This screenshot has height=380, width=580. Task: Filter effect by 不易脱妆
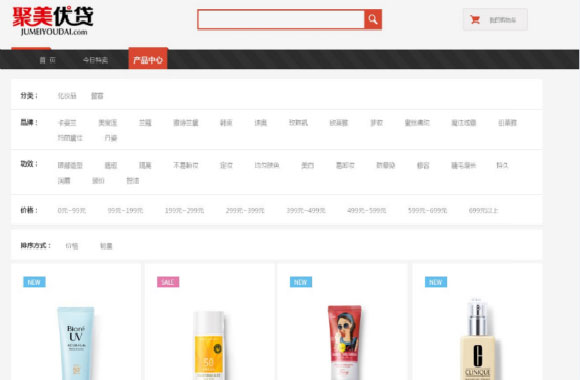point(186,165)
